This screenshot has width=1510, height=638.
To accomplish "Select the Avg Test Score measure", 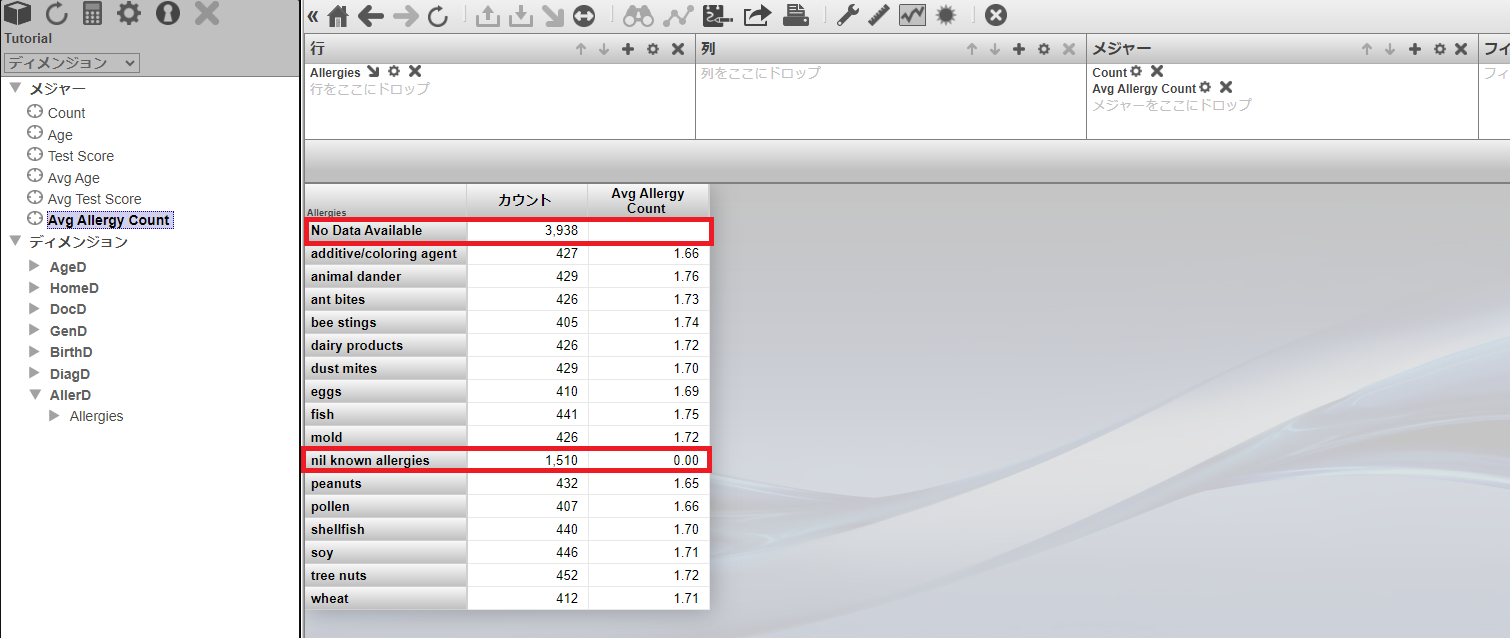I will 94,199.
